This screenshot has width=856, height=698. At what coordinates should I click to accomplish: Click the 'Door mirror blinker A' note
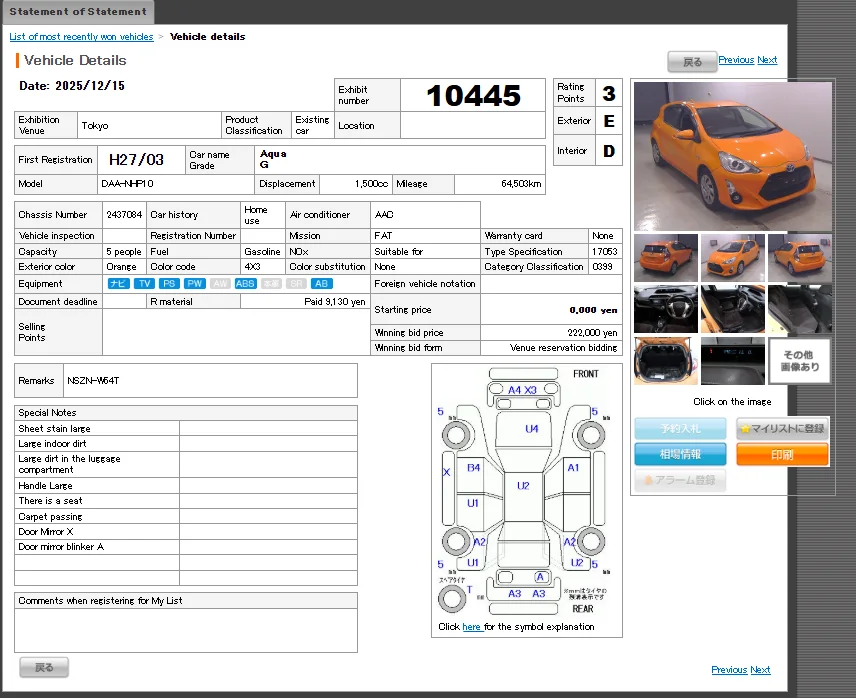tap(61, 546)
